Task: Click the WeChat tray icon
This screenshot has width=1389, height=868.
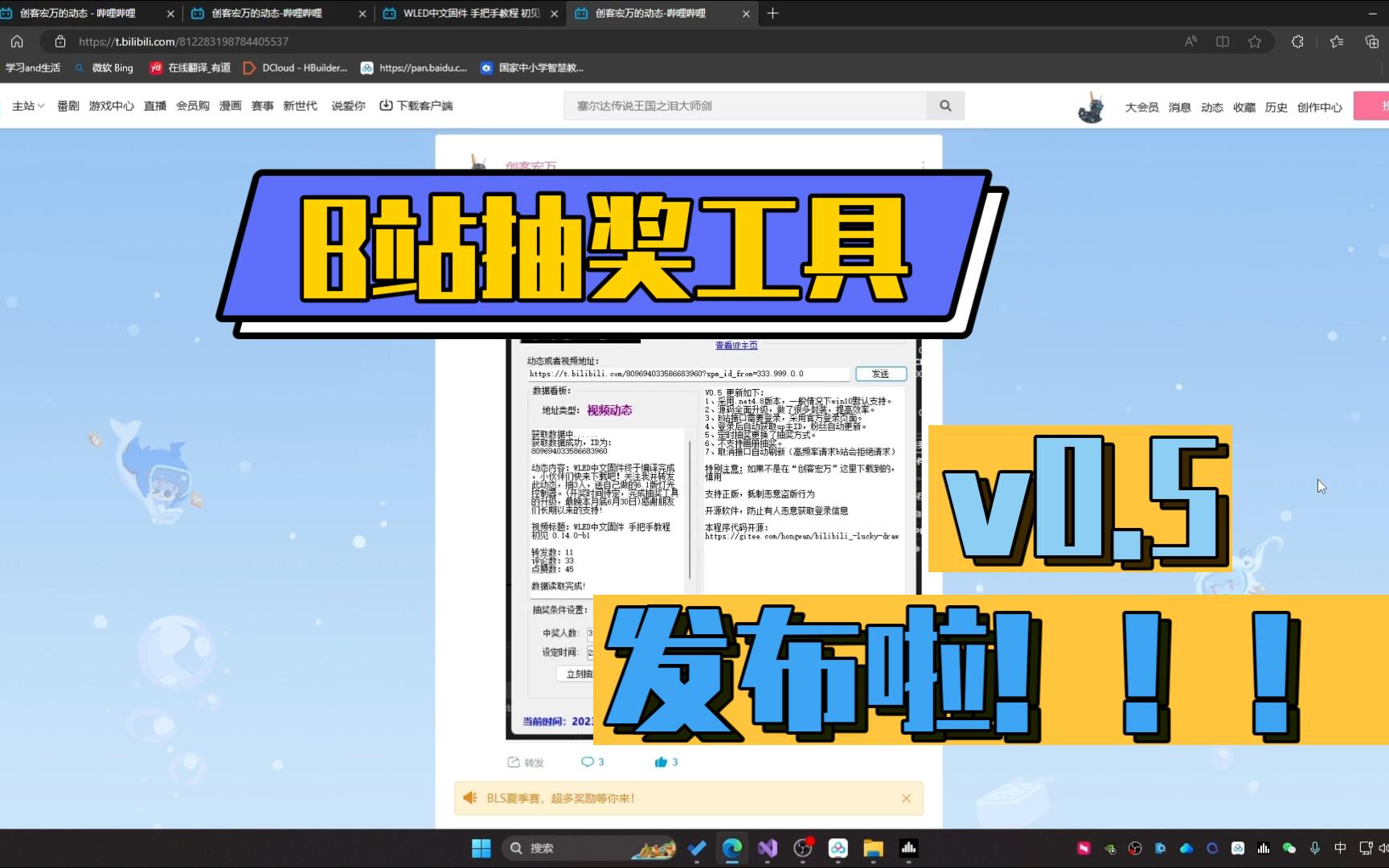Action: 1289,848
